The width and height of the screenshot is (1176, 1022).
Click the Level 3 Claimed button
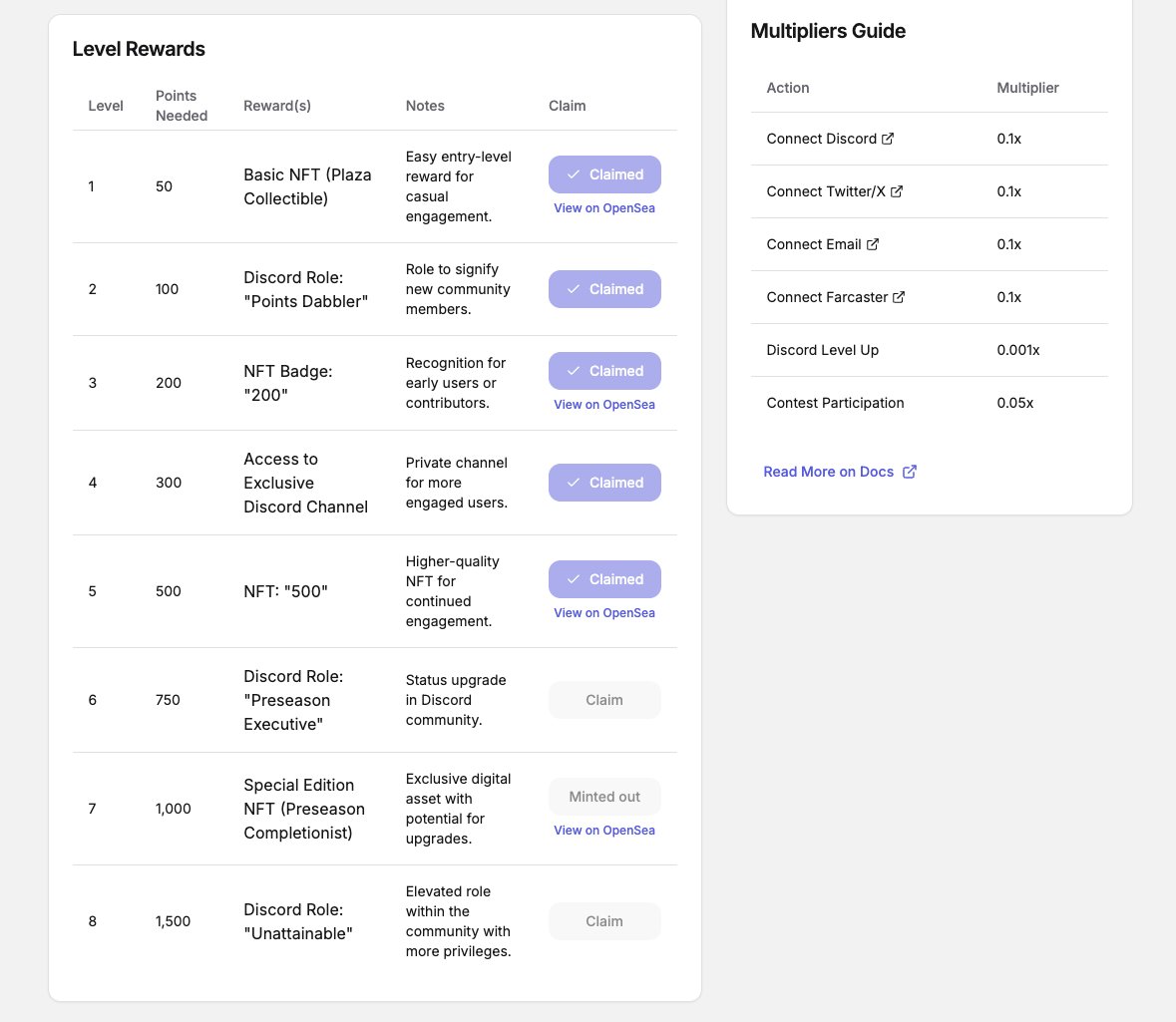[604, 371]
